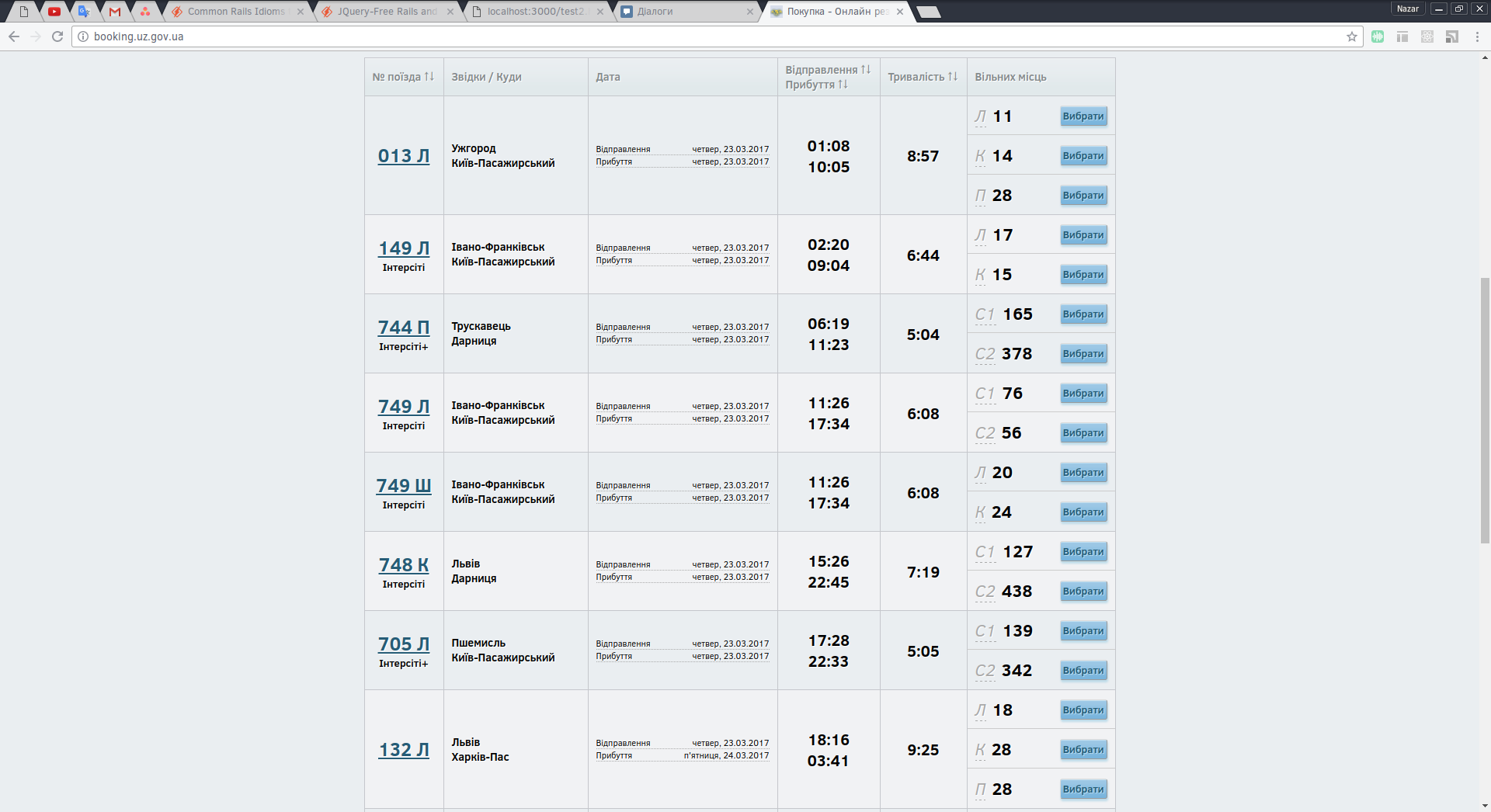Open train 132 Л details
The width and height of the screenshot is (1491, 812).
point(404,749)
